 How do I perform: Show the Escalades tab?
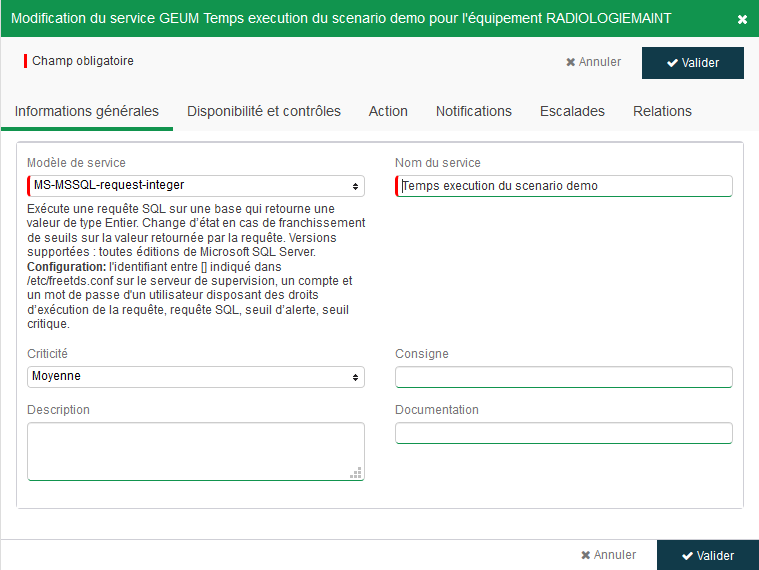tap(572, 111)
